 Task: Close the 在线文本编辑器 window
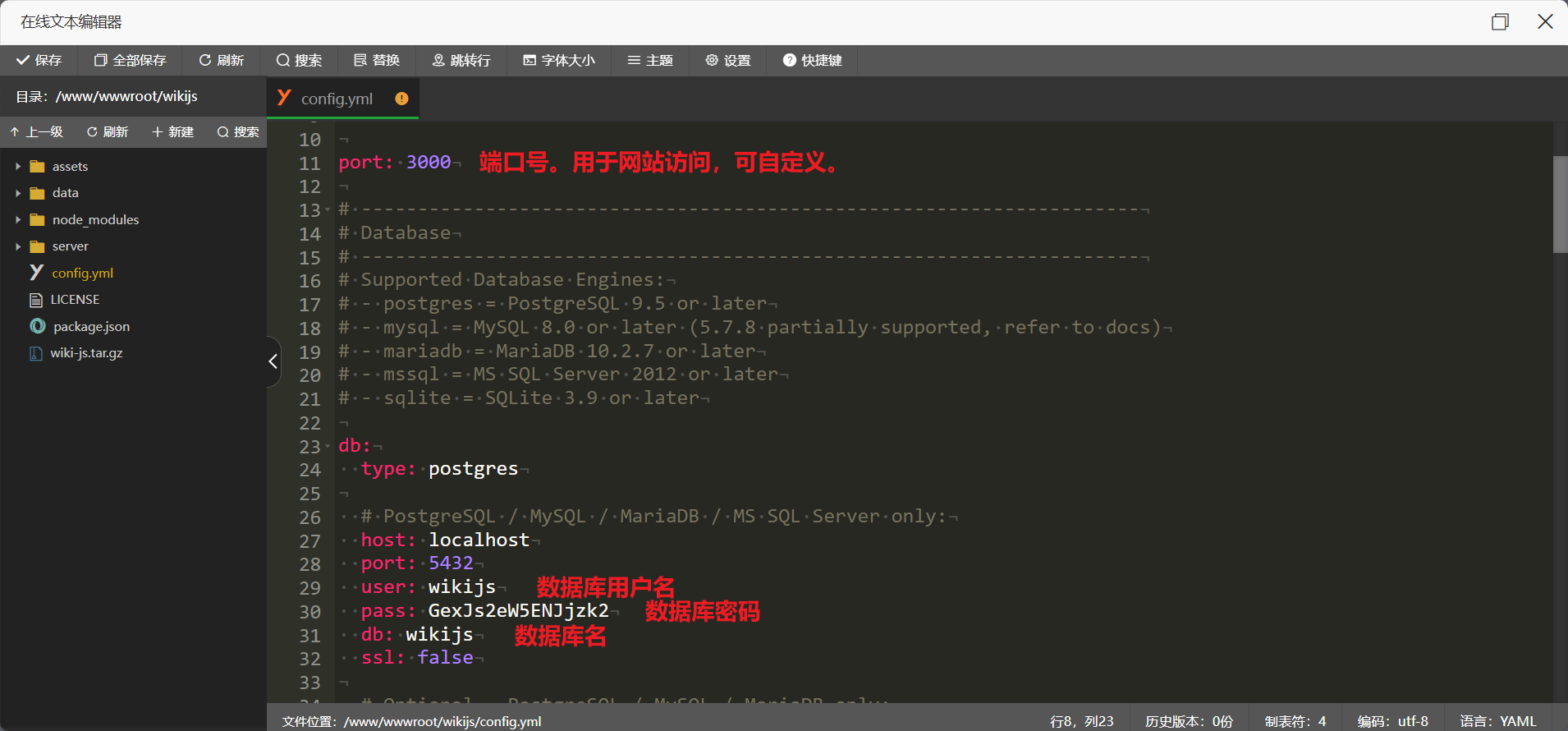click(x=1545, y=22)
